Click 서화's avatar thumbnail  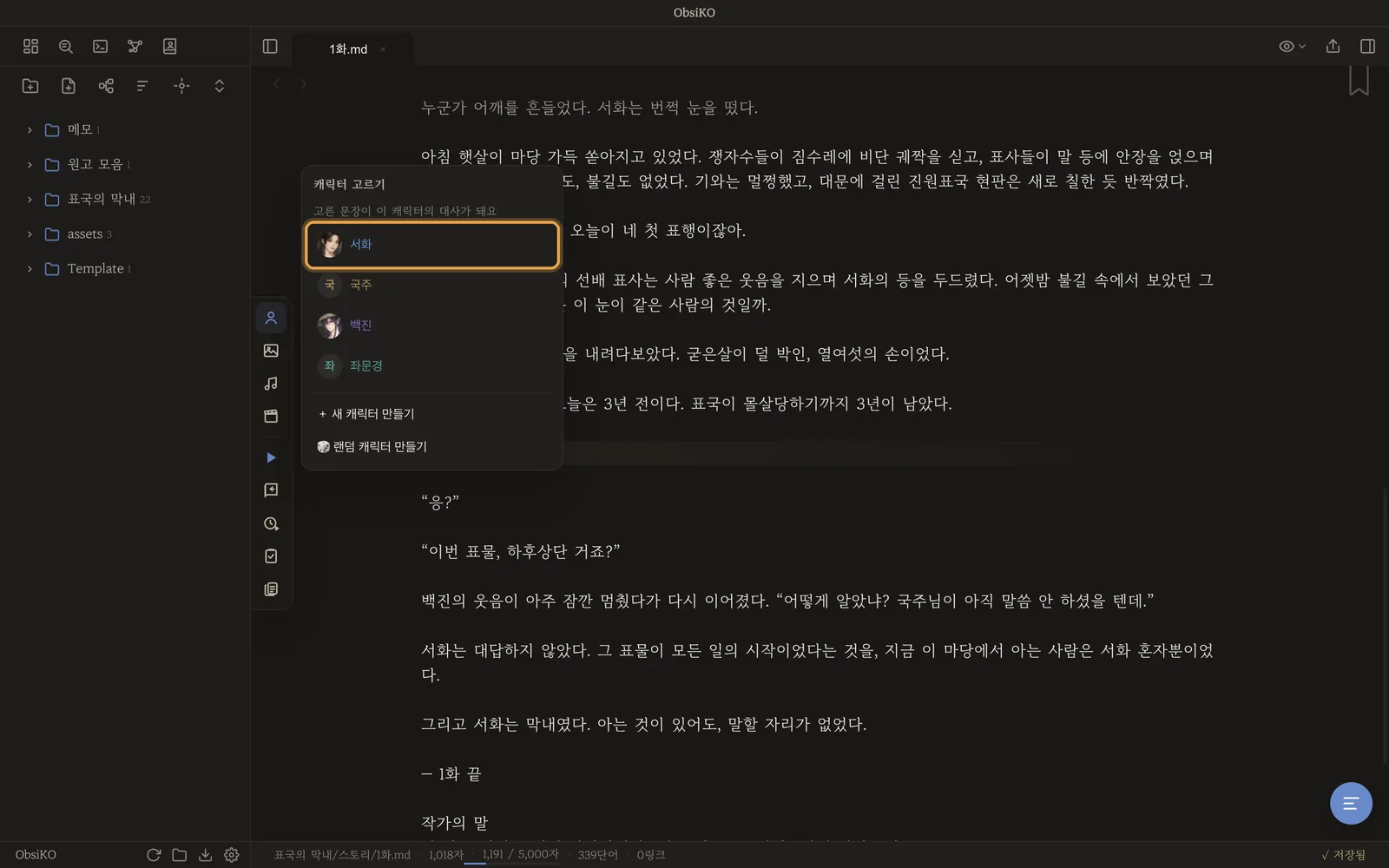pos(329,244)
